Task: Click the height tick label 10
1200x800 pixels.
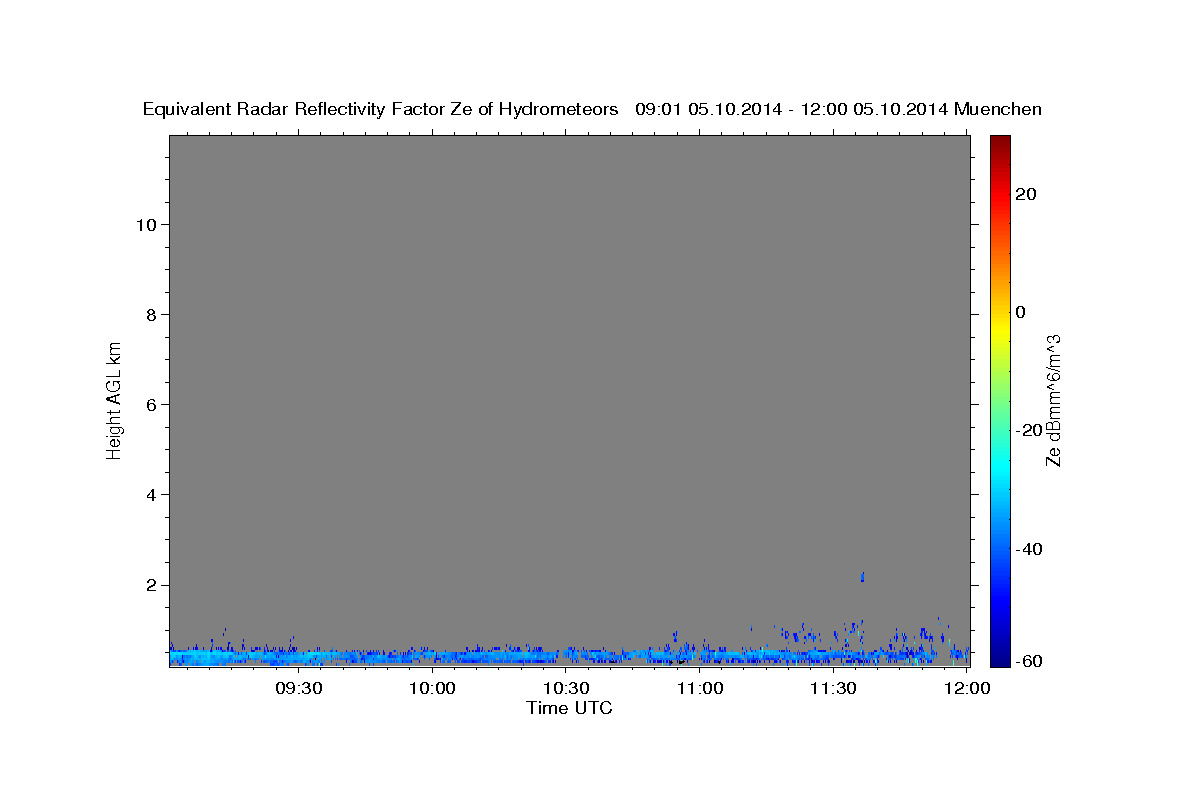Action: (147, 225)
